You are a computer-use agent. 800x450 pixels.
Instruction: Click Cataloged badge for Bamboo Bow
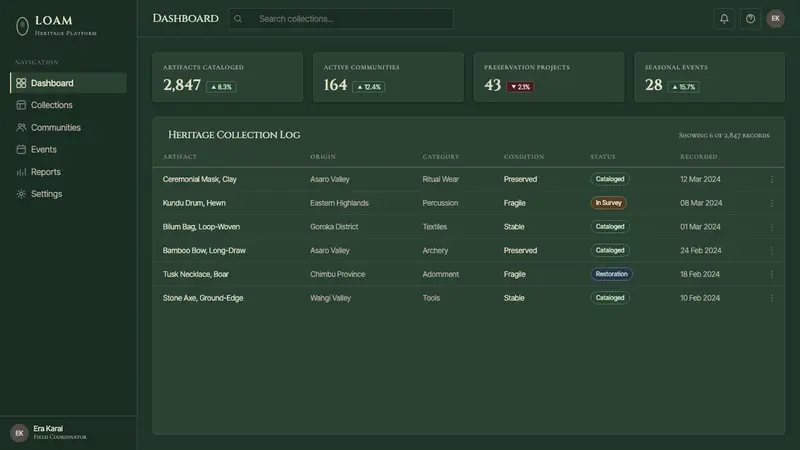[610, 251]
